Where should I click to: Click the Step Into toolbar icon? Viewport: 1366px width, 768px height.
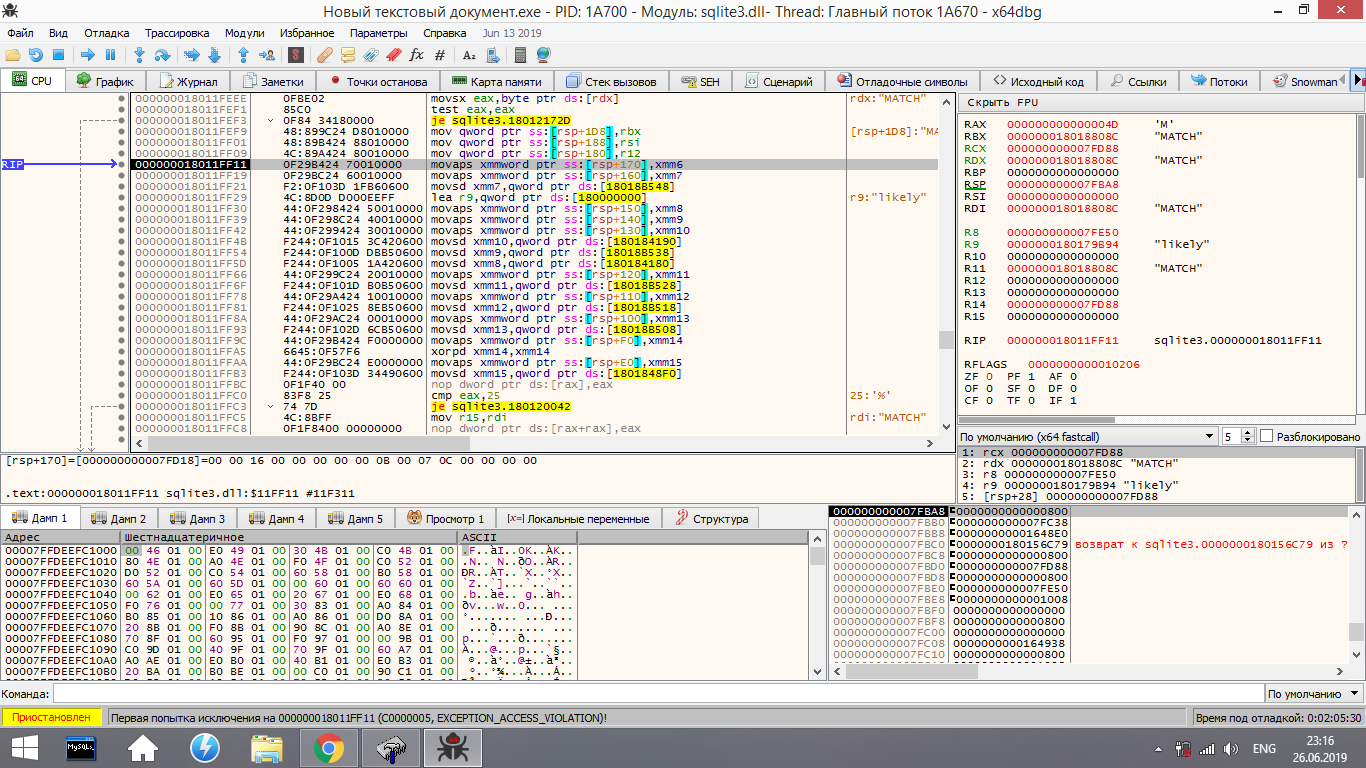point(139,55)
